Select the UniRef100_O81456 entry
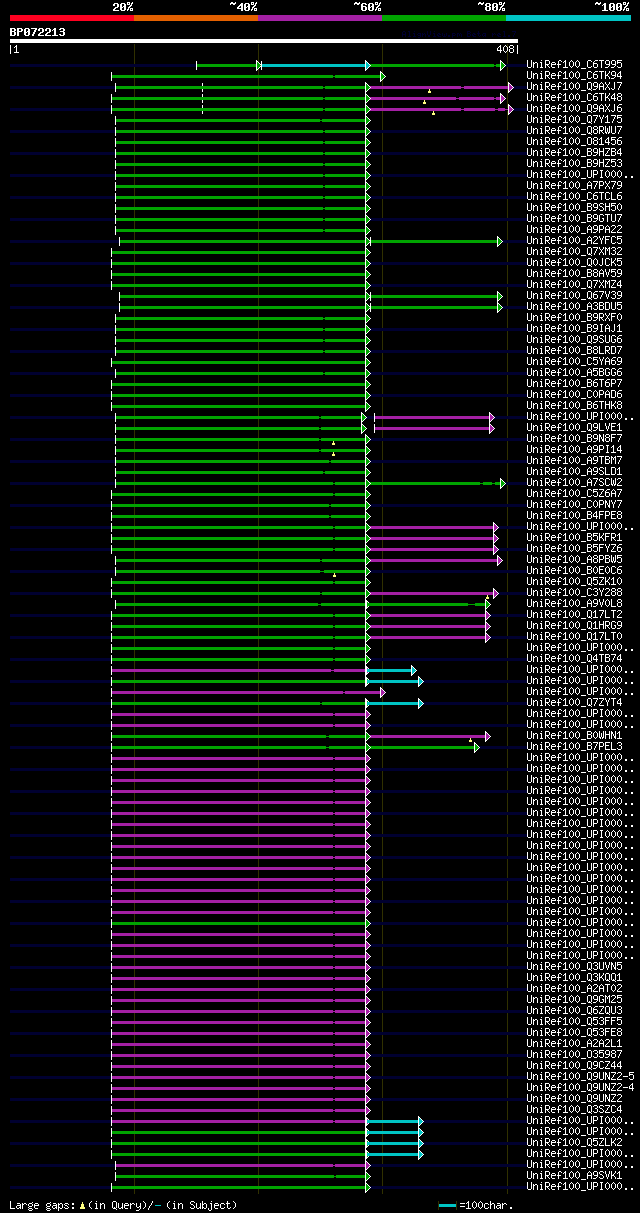640x1213 pixels. point(574,141)
